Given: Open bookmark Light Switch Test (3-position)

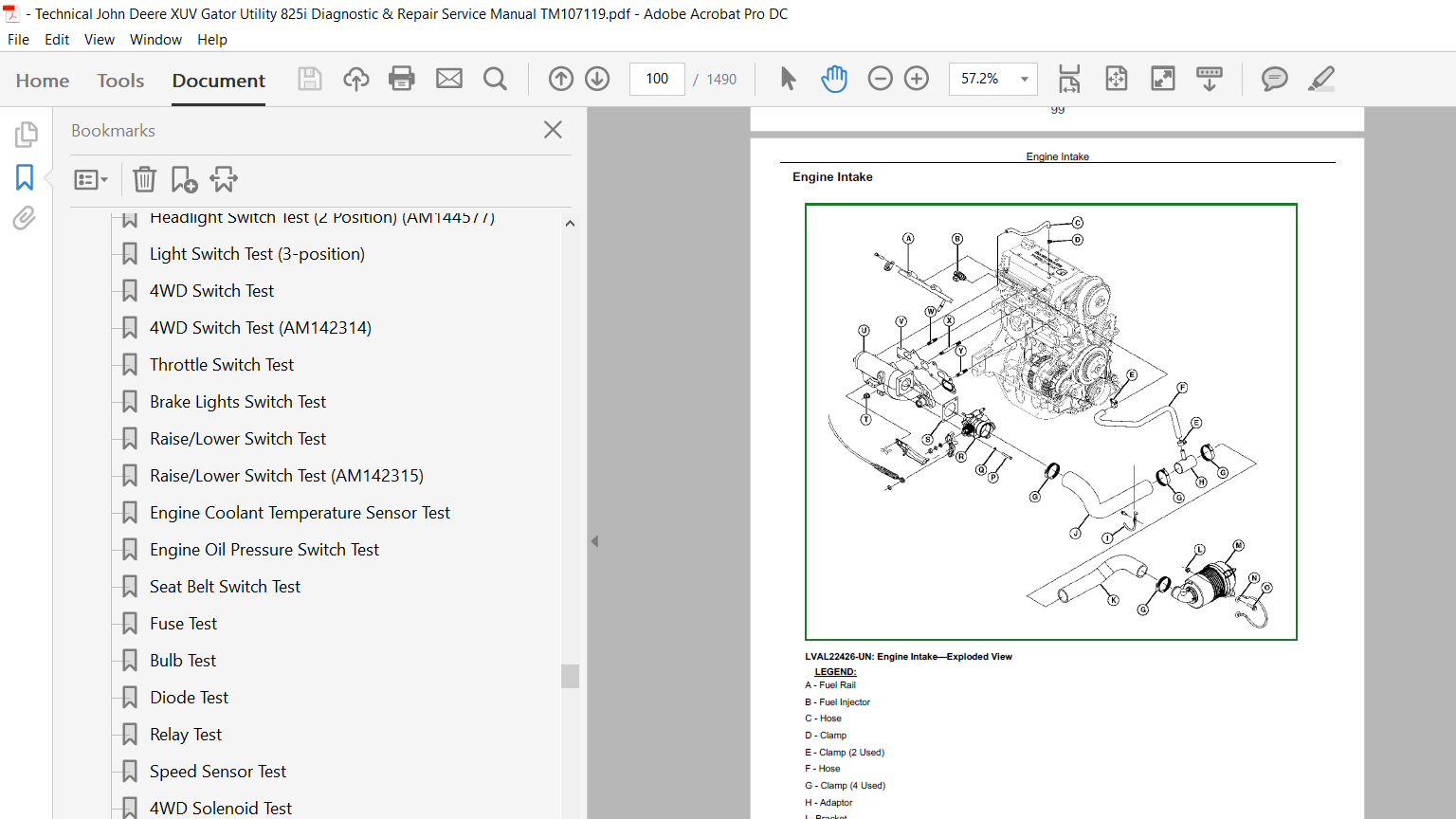Looking at the screenshot, I should (257, 254).
